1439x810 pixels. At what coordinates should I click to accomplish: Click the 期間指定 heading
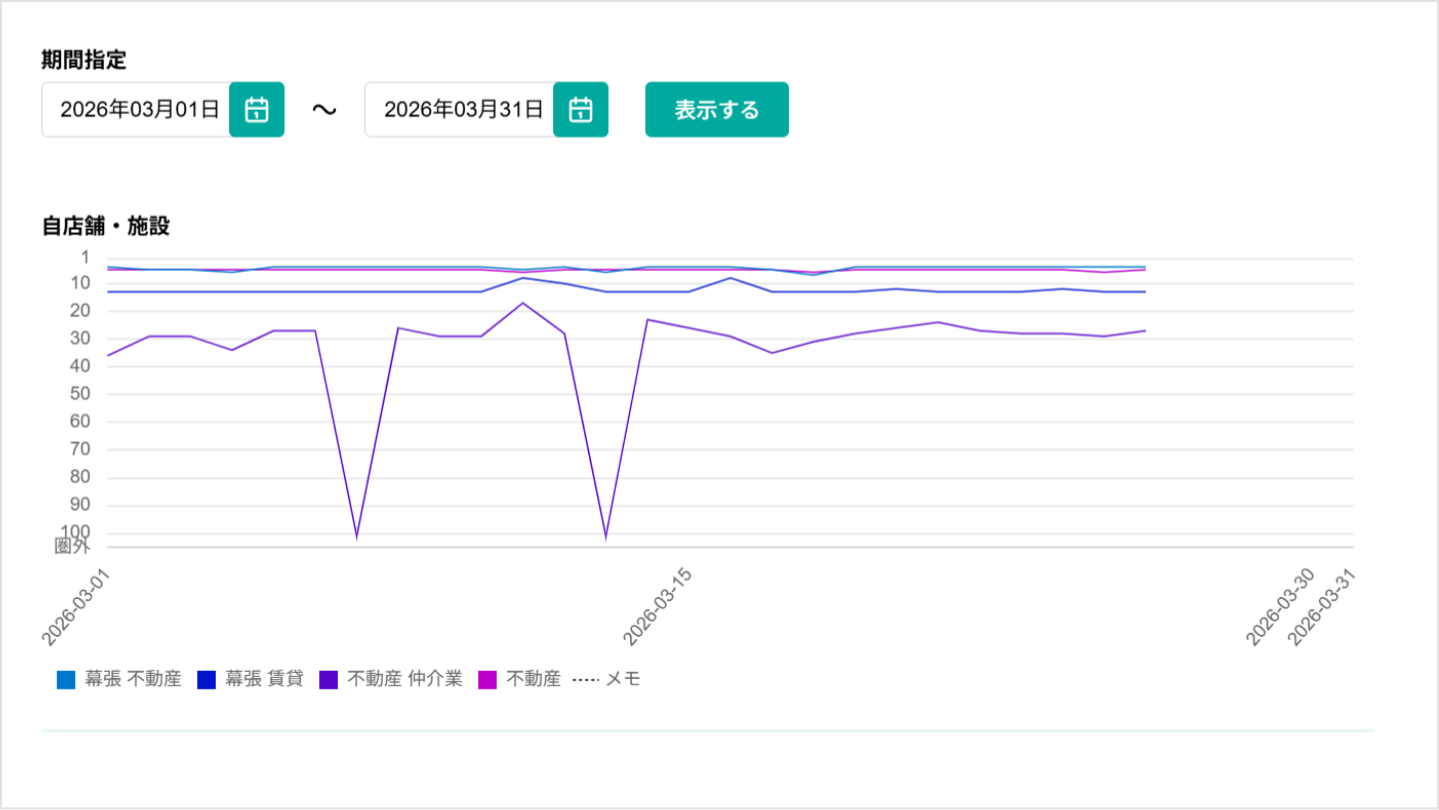(x=84, y=59)
